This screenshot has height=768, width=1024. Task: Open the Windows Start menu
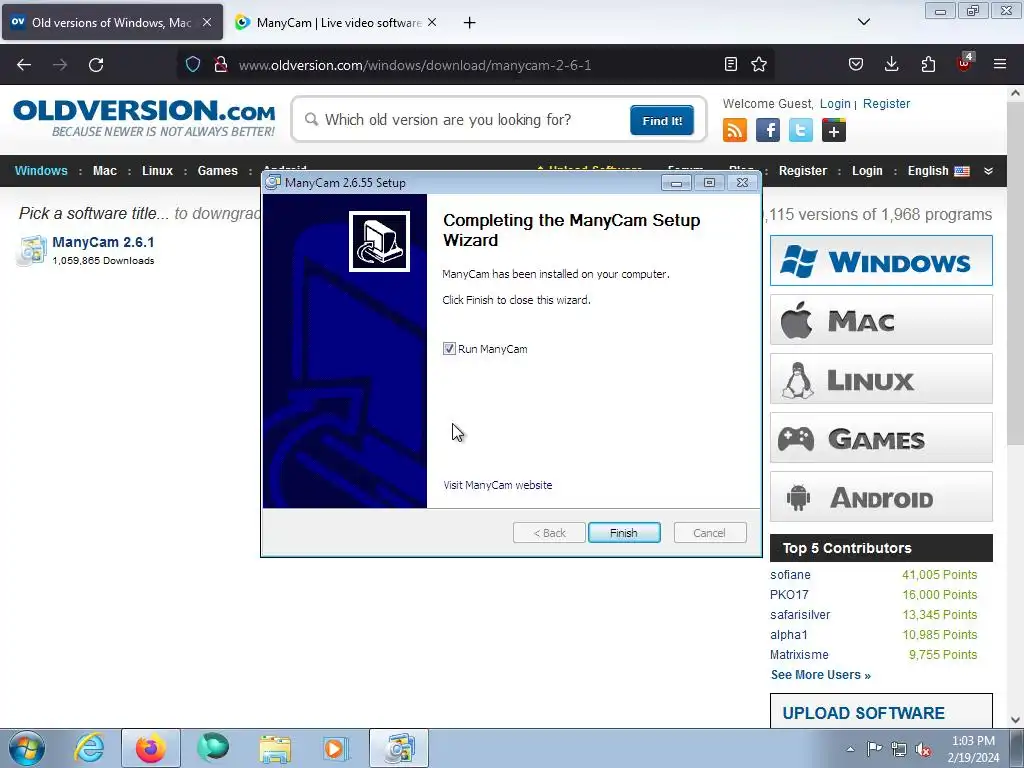coord(26,748)
